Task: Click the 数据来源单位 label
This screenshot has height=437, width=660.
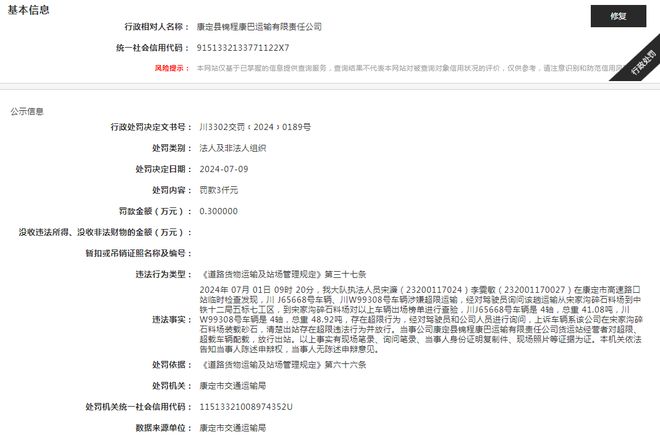Action: 164,428
